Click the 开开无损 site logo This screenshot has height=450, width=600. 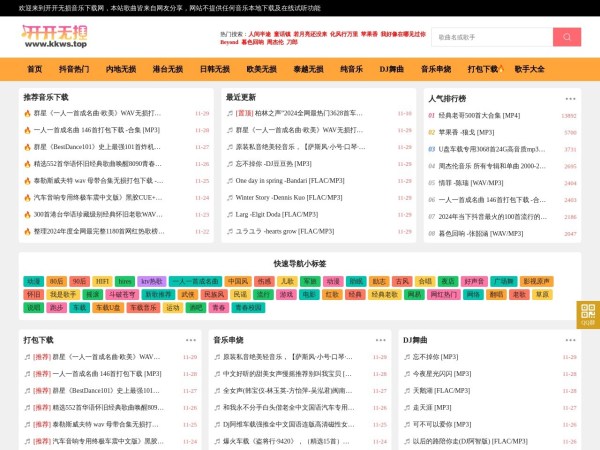(60, 37)
